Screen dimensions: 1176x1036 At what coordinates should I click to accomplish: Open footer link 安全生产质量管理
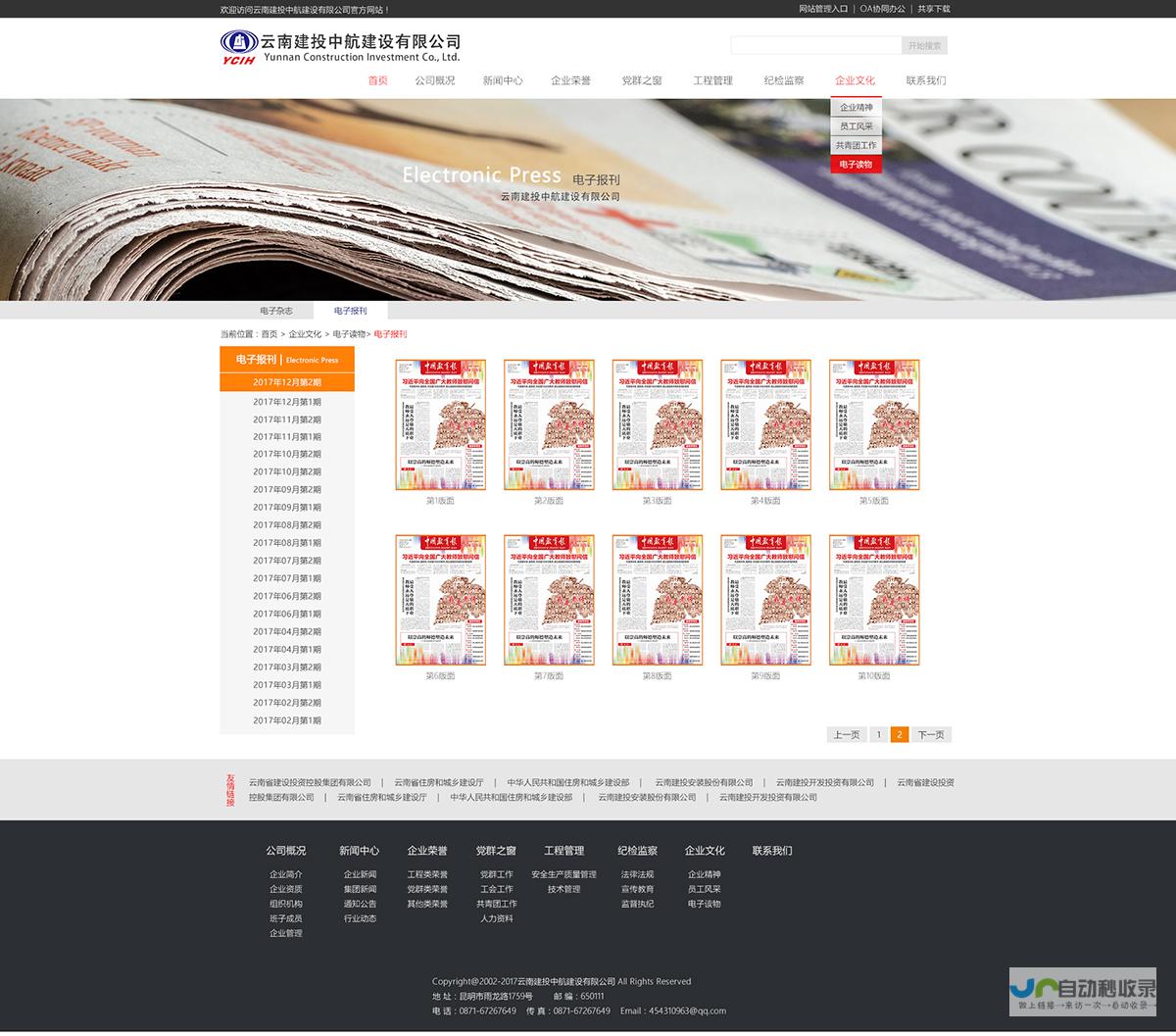pyautogui.click(x=563, y=874)
